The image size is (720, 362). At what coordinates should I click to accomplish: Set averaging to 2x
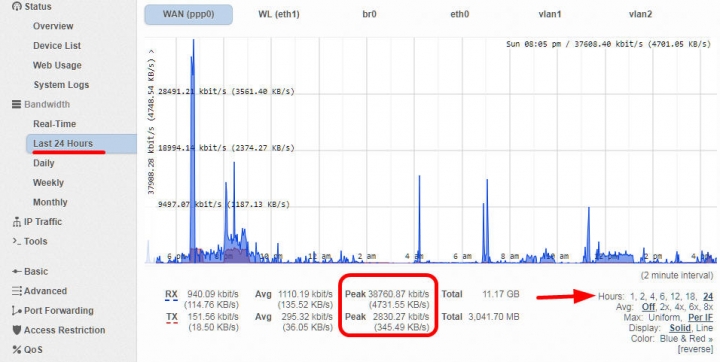(664, 307)
